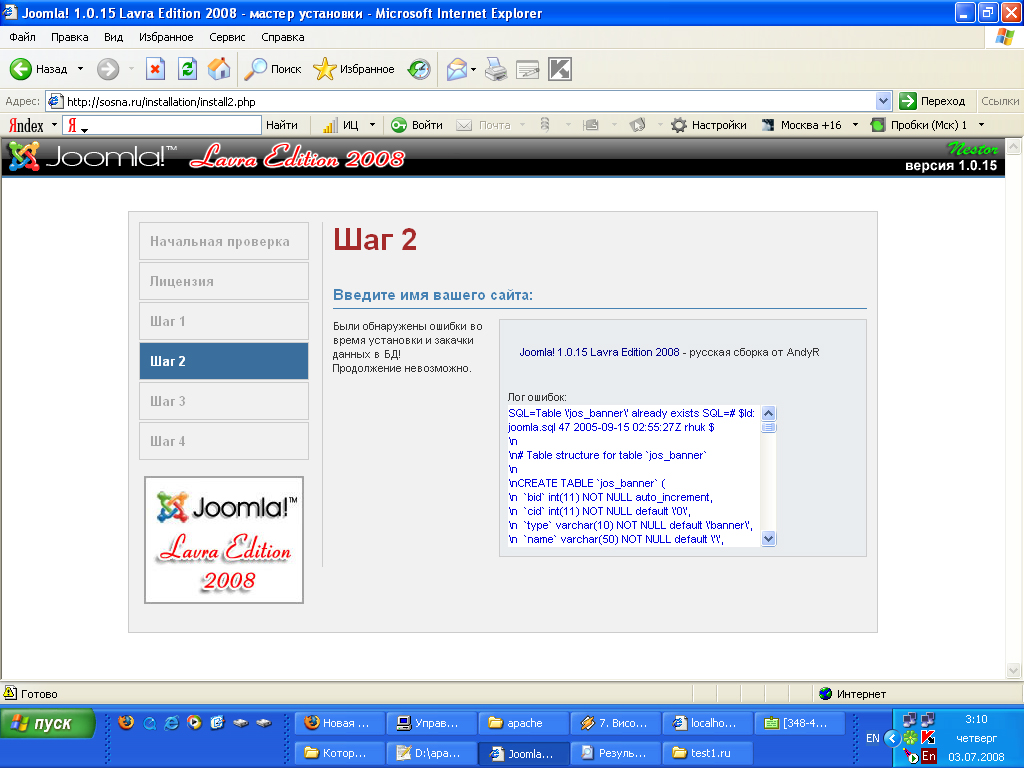Click the Joomla! logo in the page header
The width and height of the screenshot is (1024, 768).
coord(91,157)
